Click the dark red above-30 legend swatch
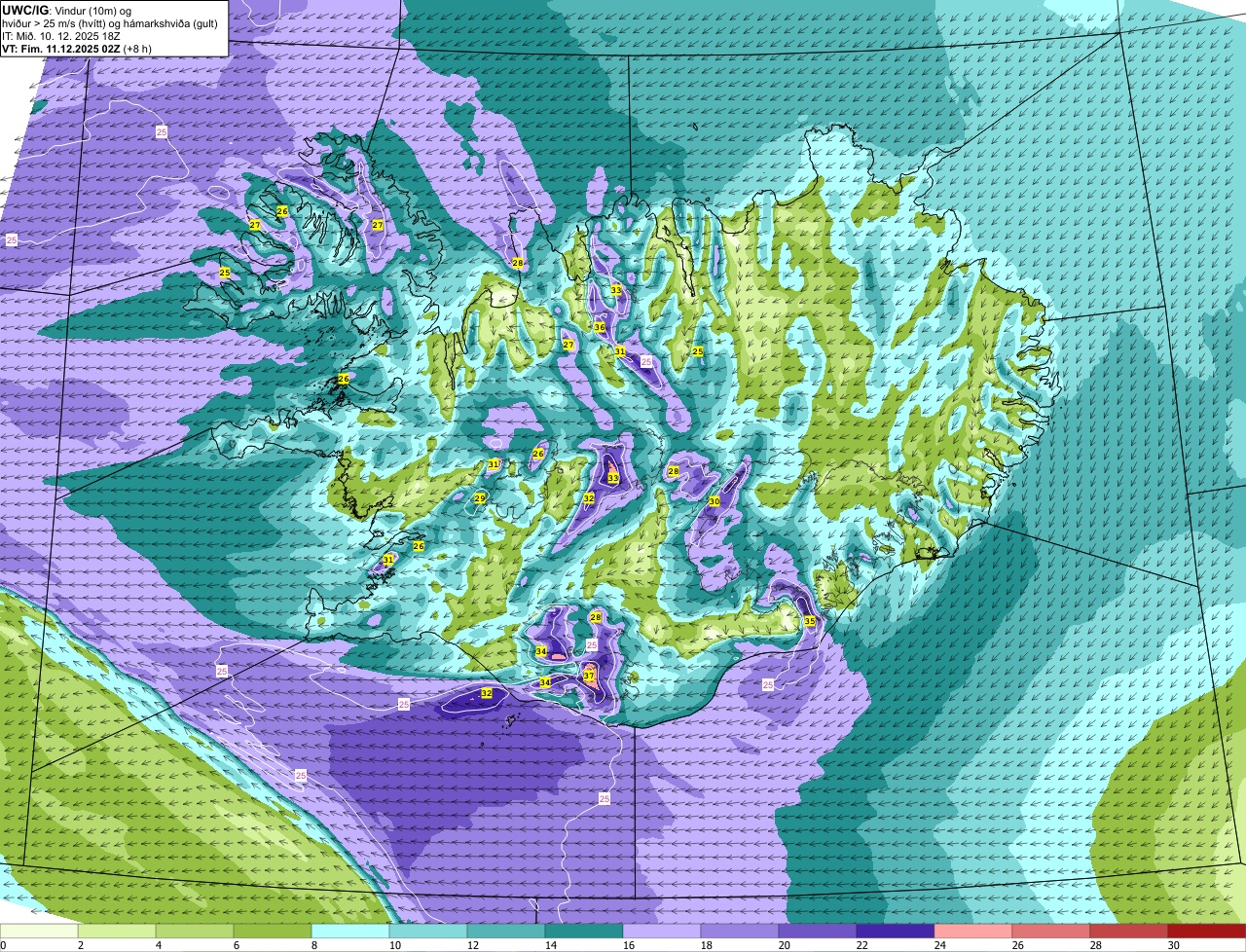The width and height of the screenshot is (1246, 952). click(1207, 931)
